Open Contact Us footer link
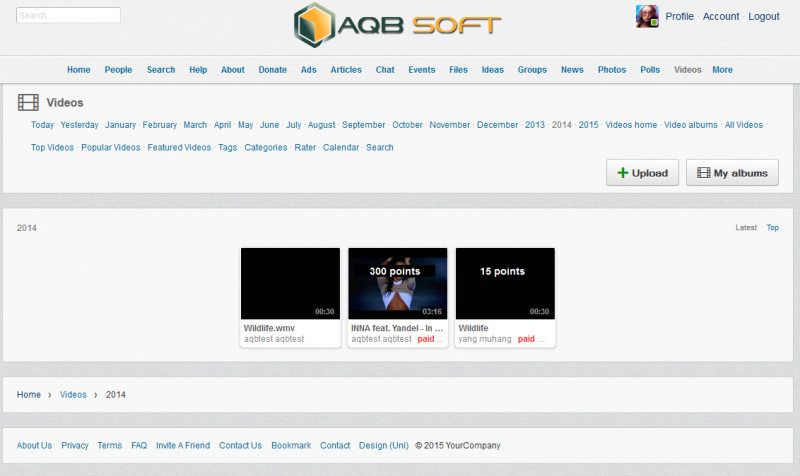The width and height of the screenshot is (800, 476). pos(240,445)
